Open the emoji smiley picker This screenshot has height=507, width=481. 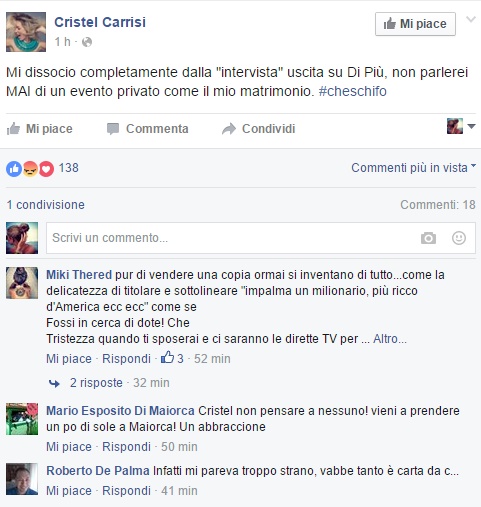pyautogui.click(x=459, y=238)
